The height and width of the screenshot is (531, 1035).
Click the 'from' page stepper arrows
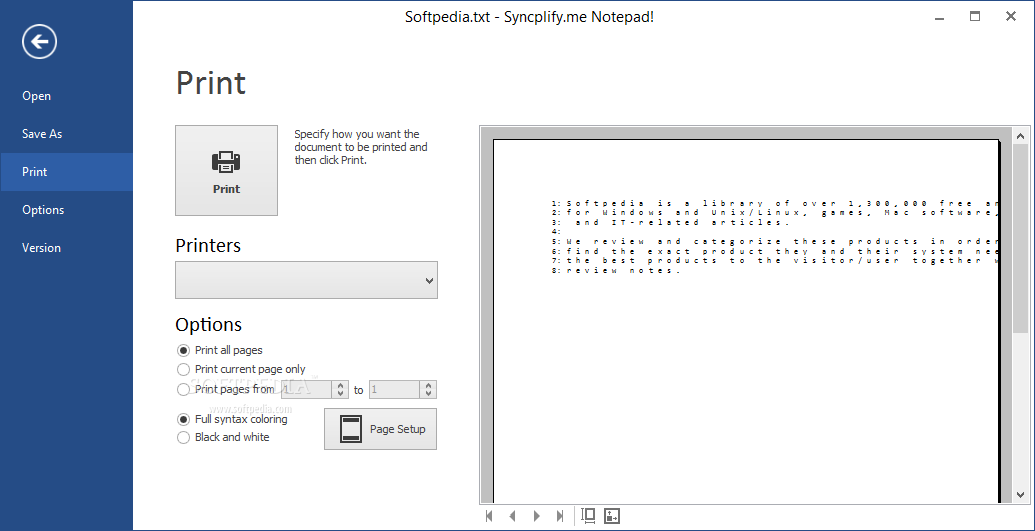[x=340, y=390]
